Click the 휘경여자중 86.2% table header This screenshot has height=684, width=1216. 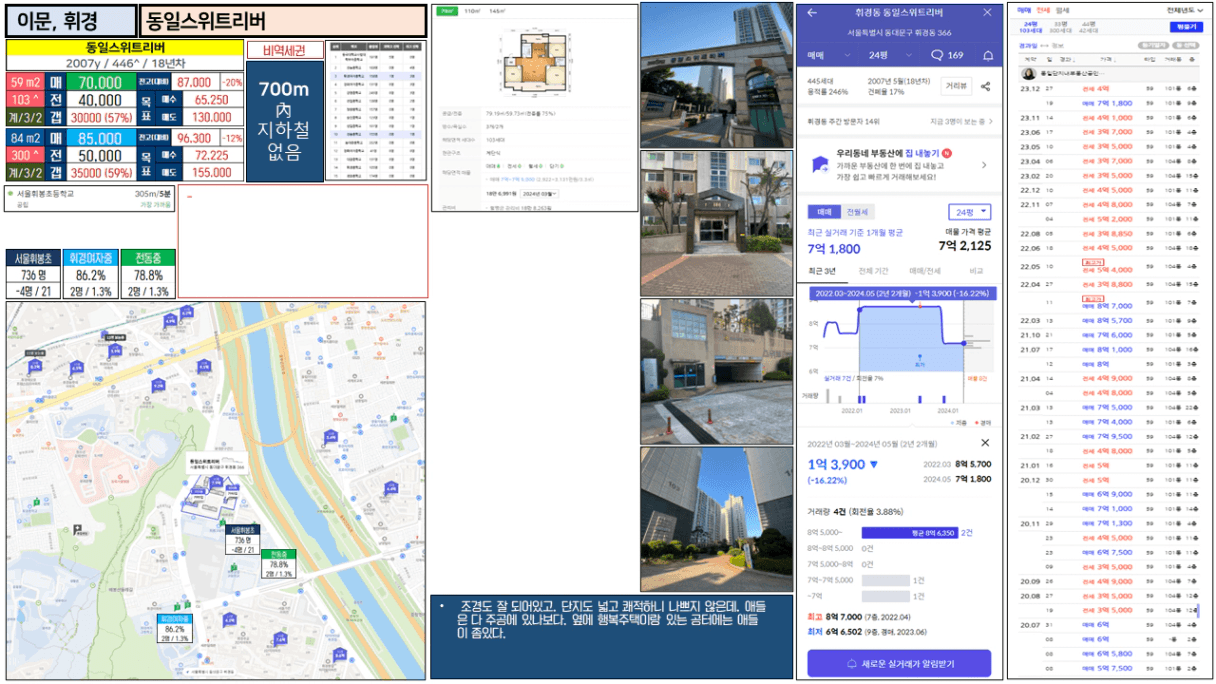coord(91,258)
